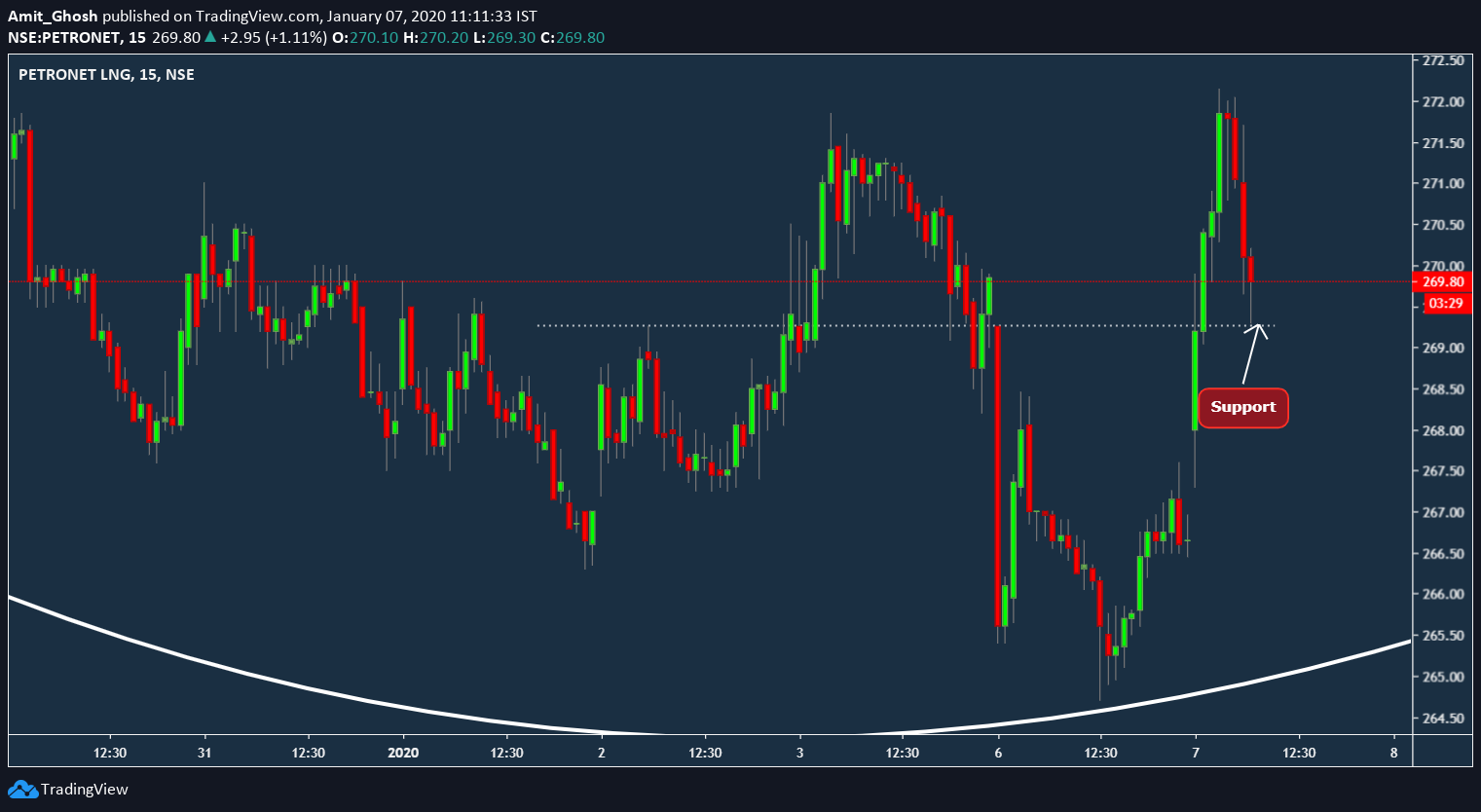This screenshot has width=1481, height=812.
Task: Click the 265.00 price axis label
Action: [1443, 677]
